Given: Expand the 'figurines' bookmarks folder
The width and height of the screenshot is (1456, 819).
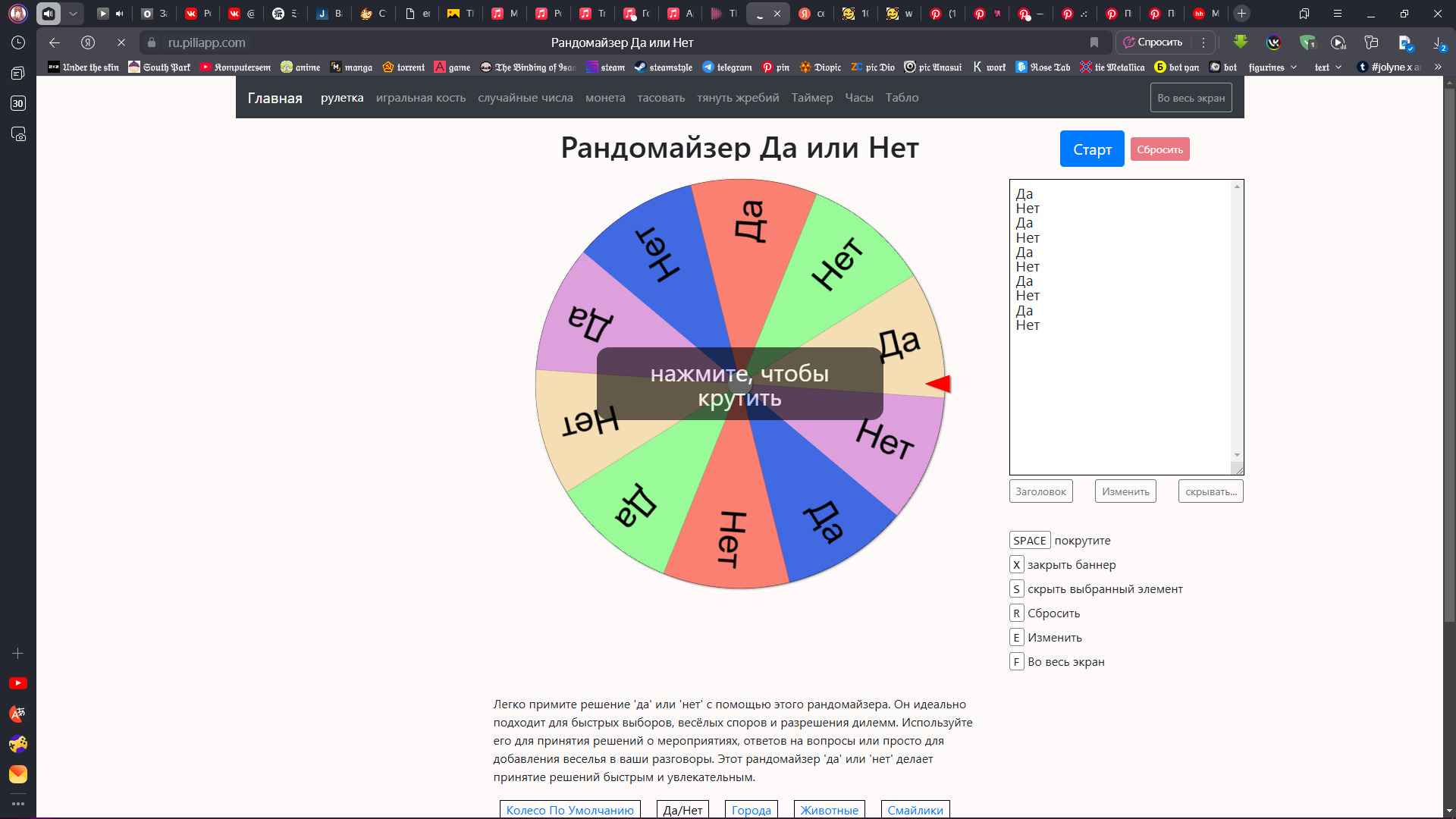Looking at the screenshot, I should click(x=1272, y=67).
